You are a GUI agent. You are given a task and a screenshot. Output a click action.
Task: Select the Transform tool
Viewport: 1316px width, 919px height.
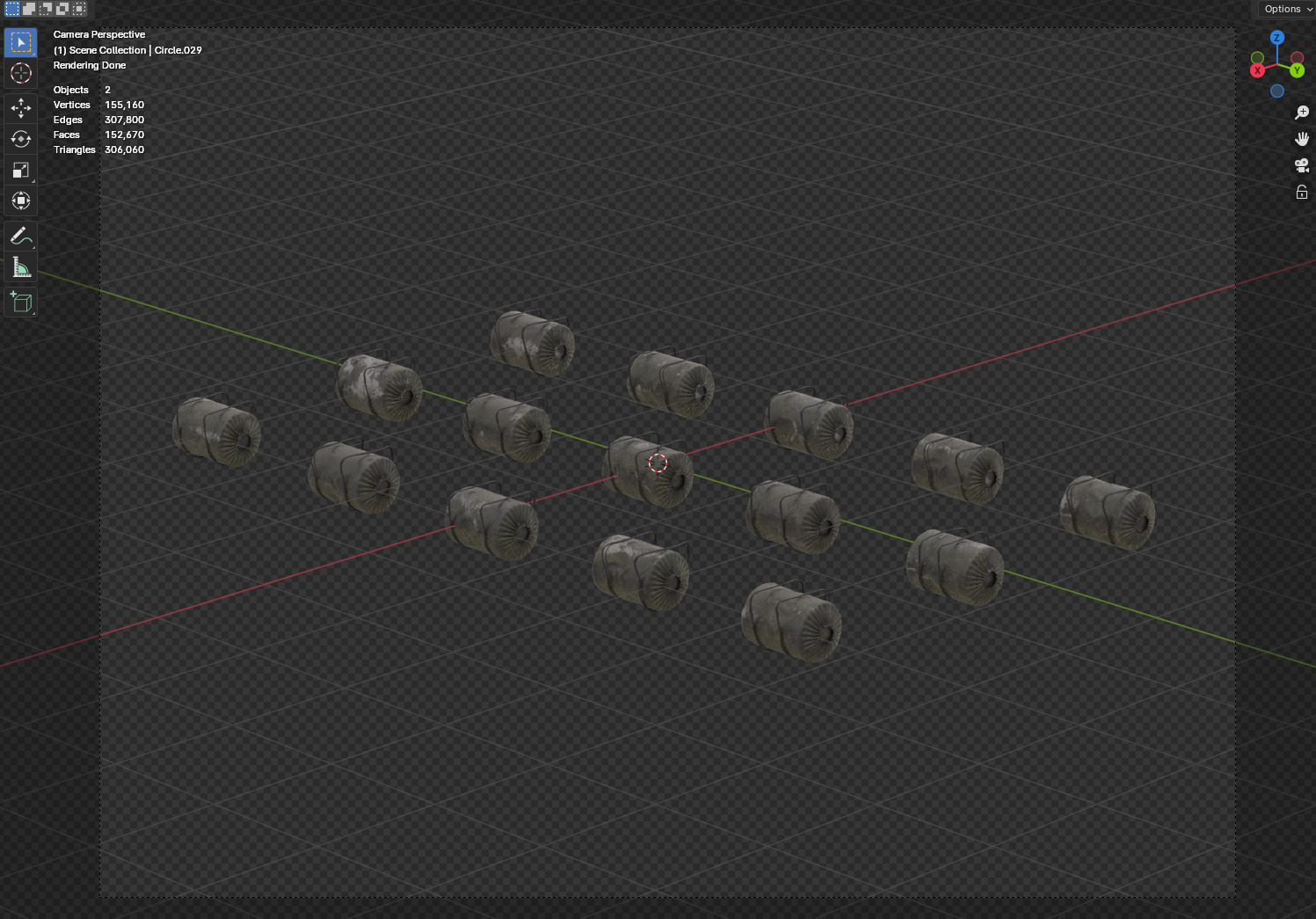(21, 201)
